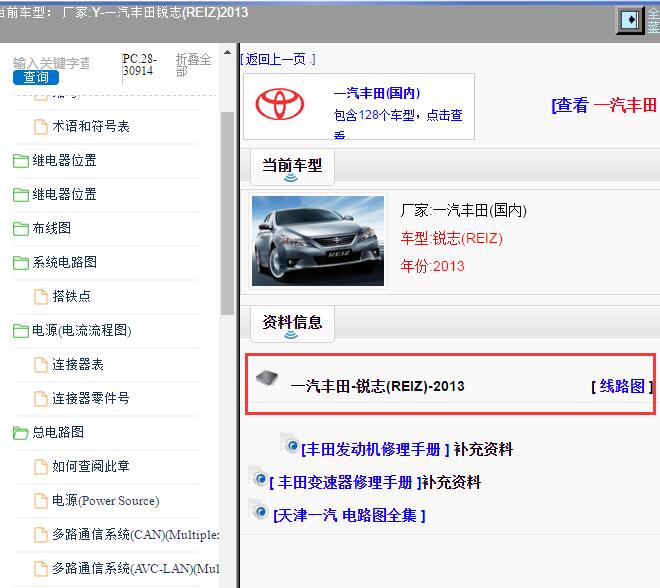
Task: Click the folder icon beside 系统电路图
Action: [21, 263]
